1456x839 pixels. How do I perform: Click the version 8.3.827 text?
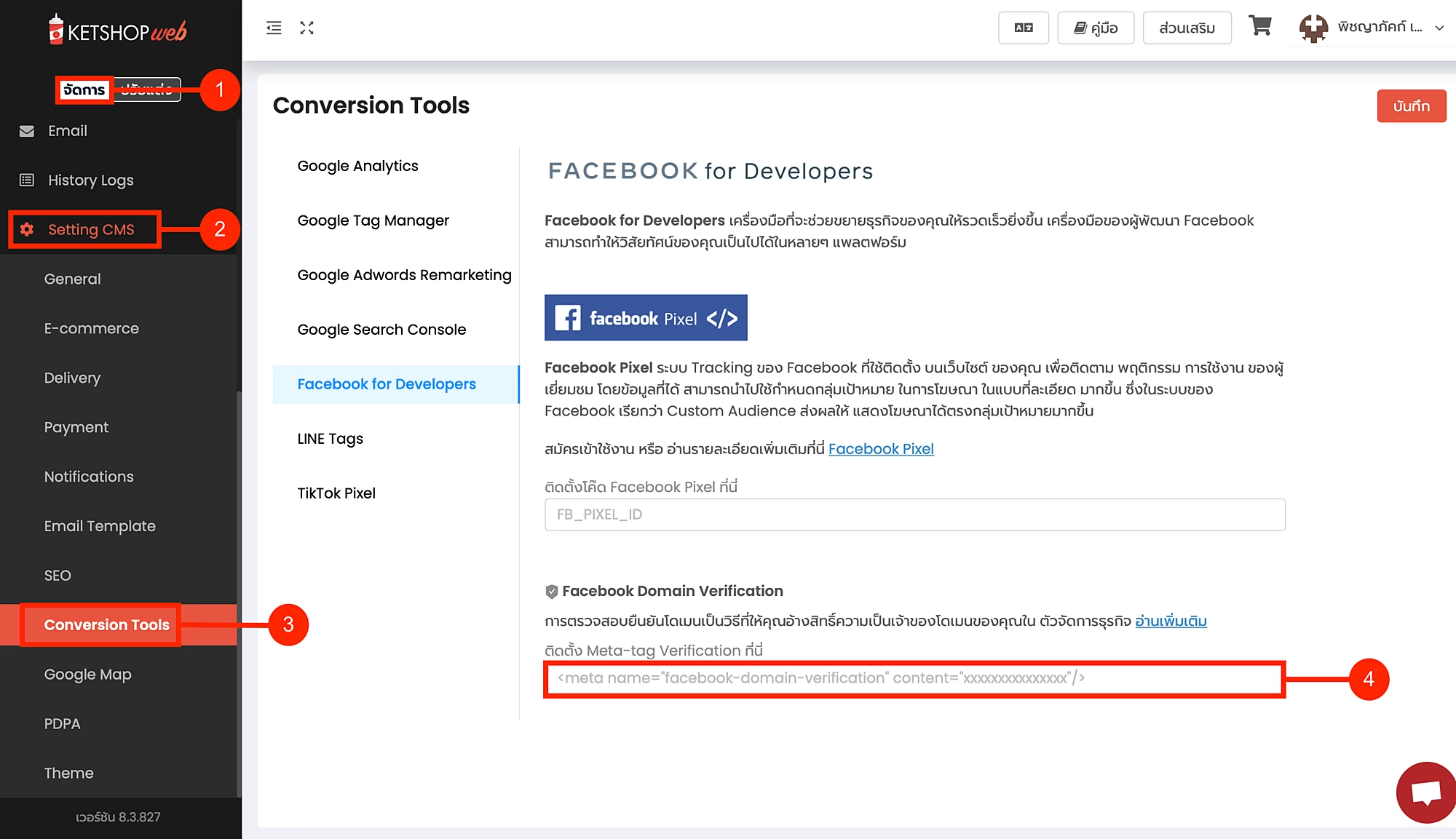118,817
